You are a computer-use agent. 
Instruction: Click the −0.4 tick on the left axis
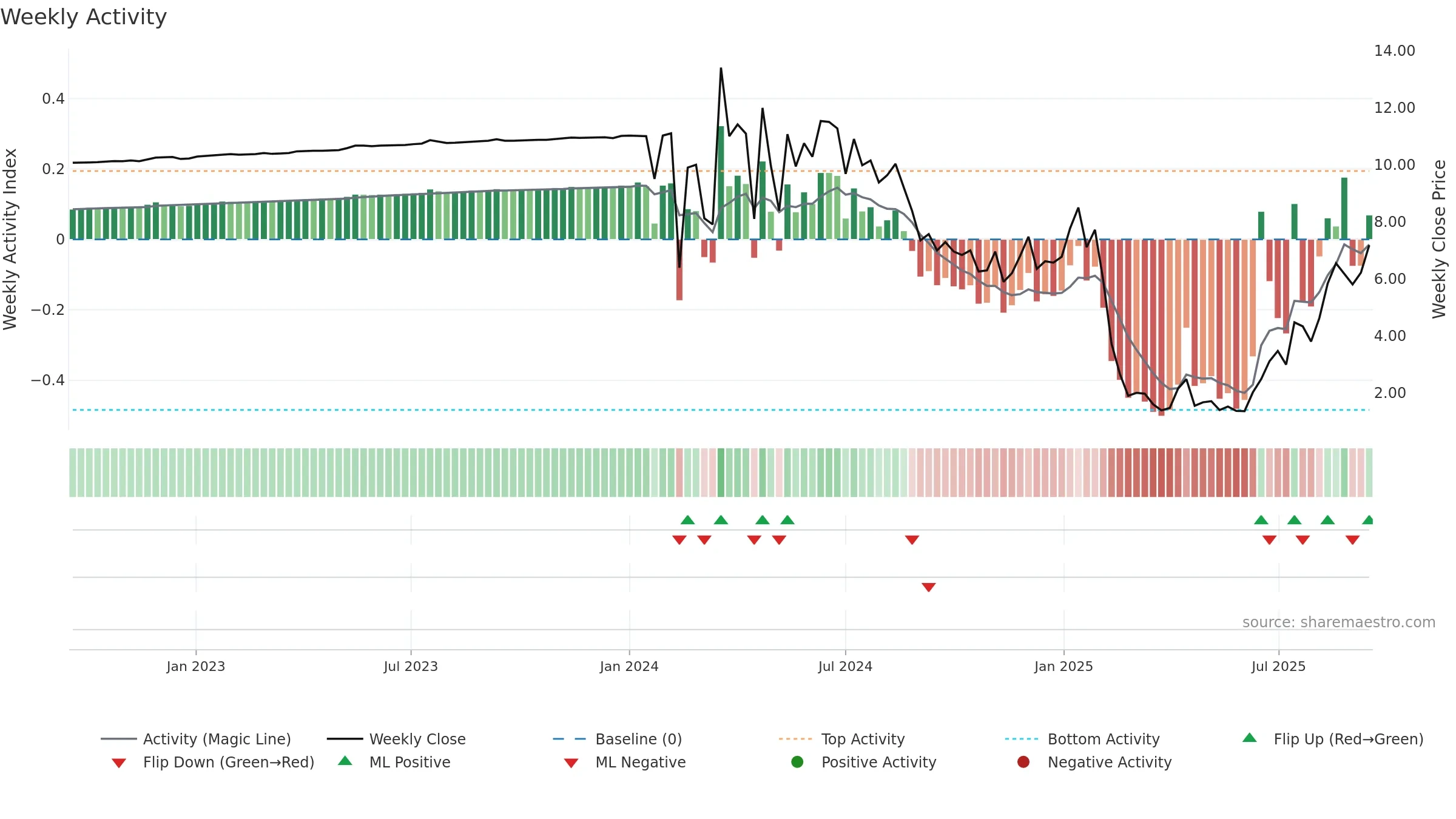click(x=48, y=380)
